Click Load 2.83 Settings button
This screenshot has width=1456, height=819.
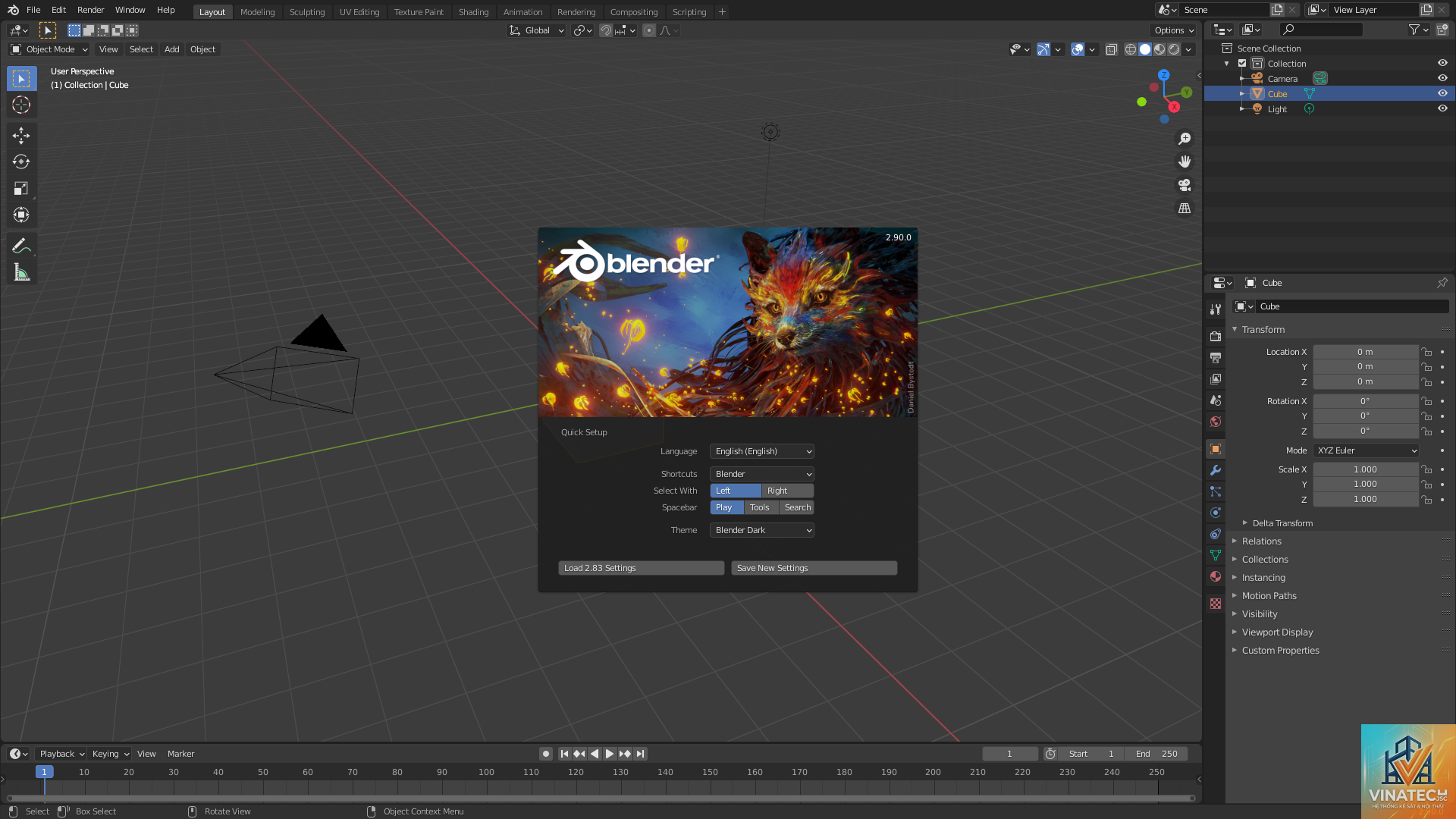click(642, 568)
